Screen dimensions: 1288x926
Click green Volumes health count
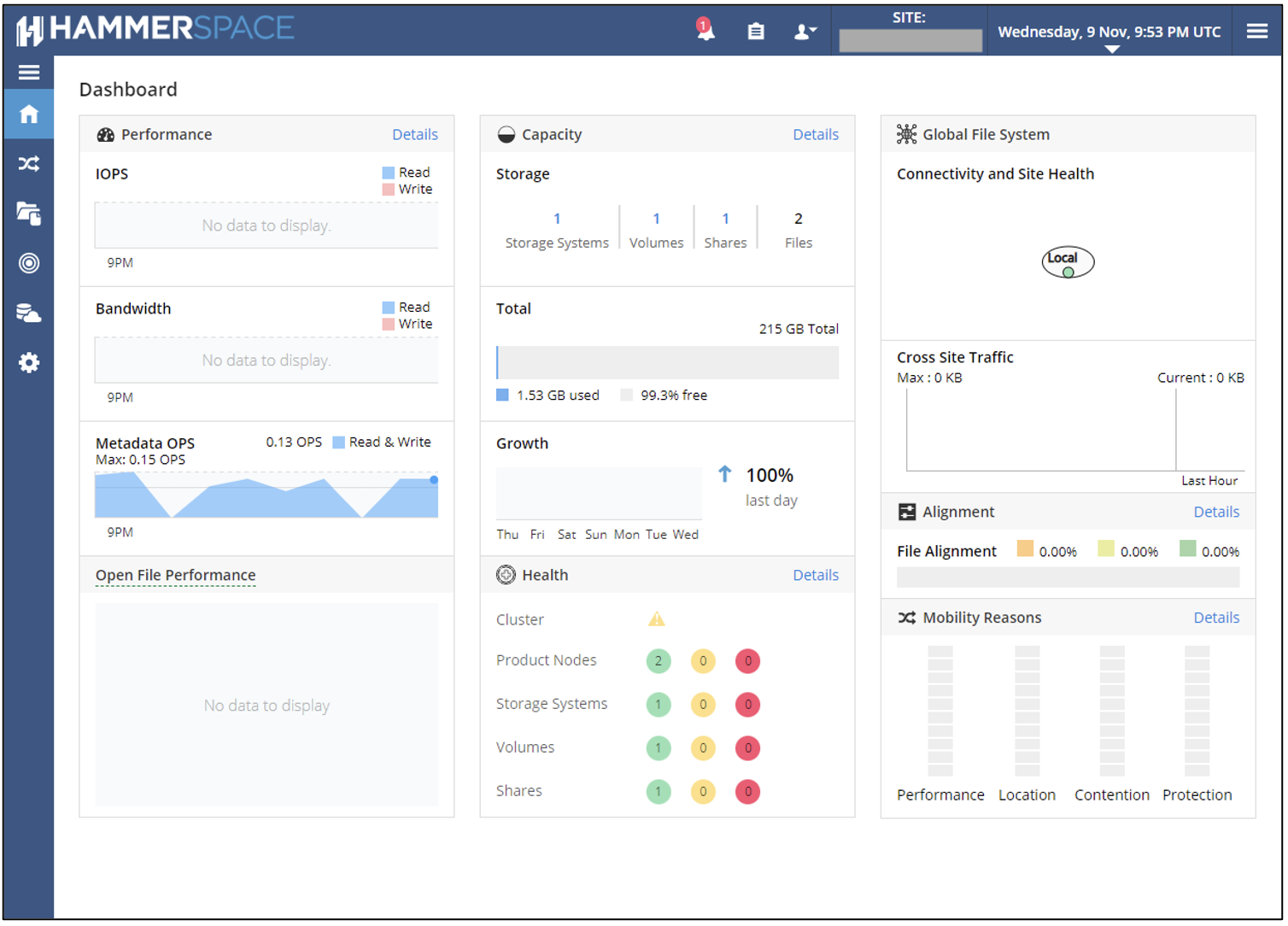pyautogui.click(x=658, y=747)
